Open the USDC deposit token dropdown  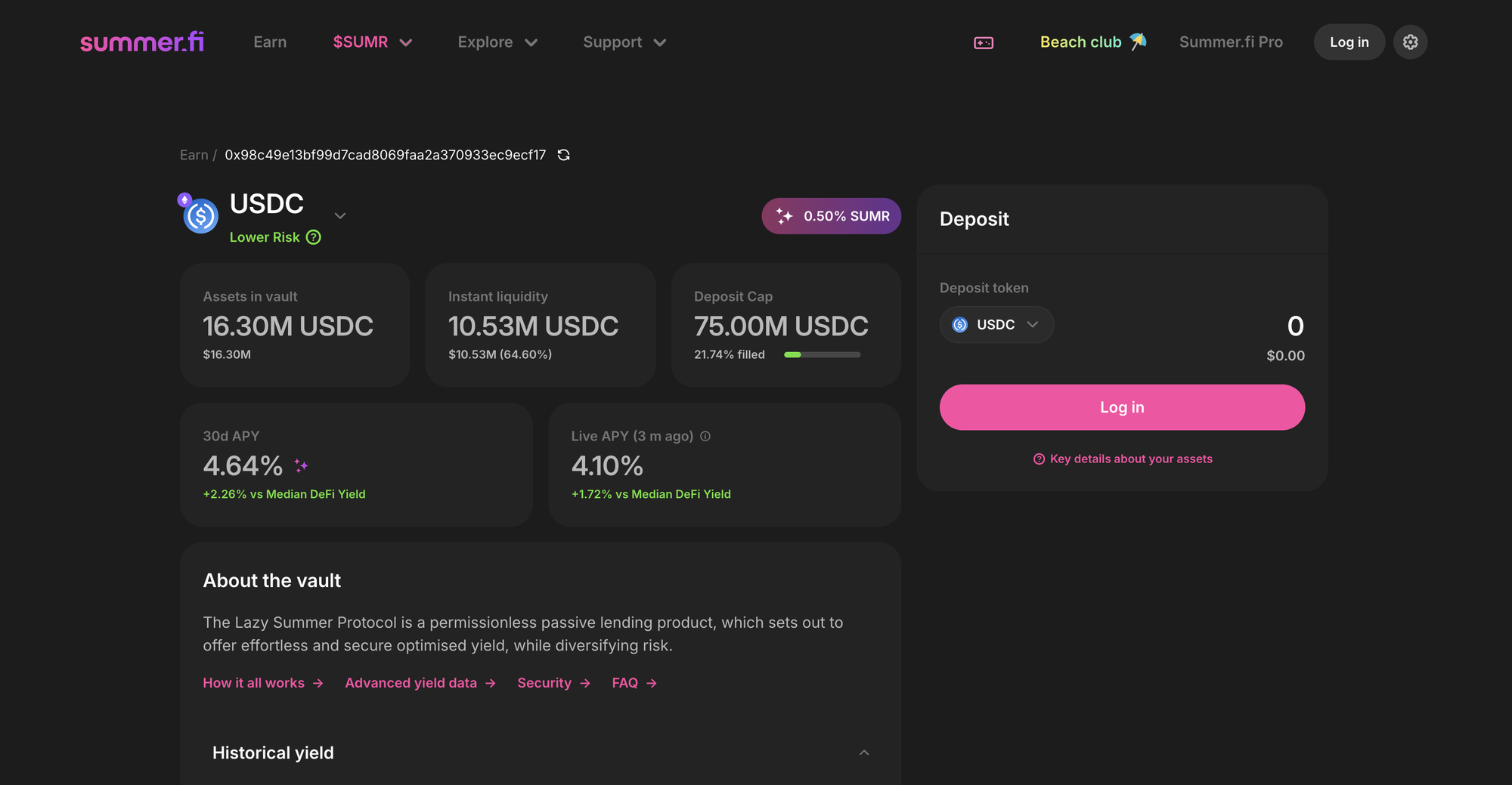pyautogui.click(x=996, y=325)
